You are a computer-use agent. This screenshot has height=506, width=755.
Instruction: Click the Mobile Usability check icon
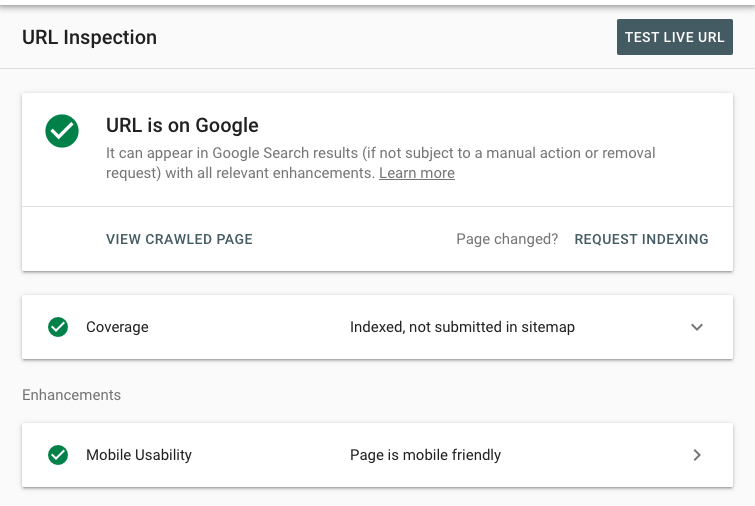tap(58, 455)
